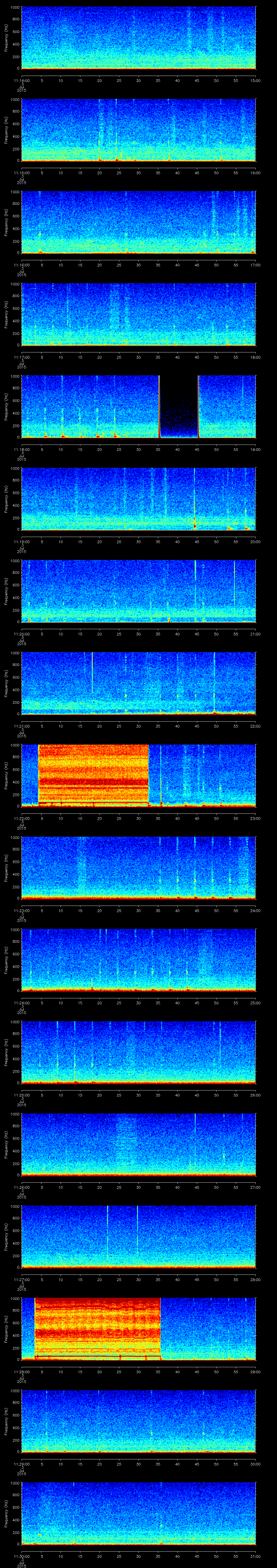Click the 11:26:00 start time label
The height and width of the screenshot is (1568, 277).
tap(21, 1187)
